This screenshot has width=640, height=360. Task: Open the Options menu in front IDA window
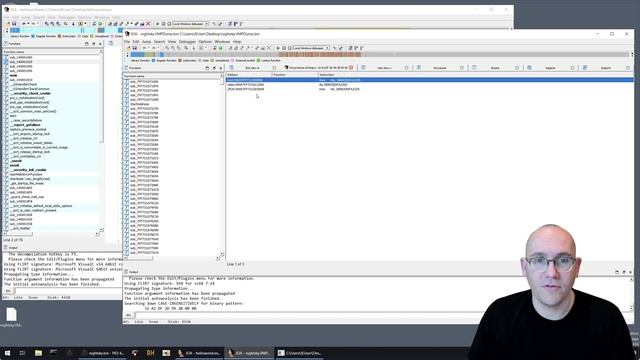[205, 42]
